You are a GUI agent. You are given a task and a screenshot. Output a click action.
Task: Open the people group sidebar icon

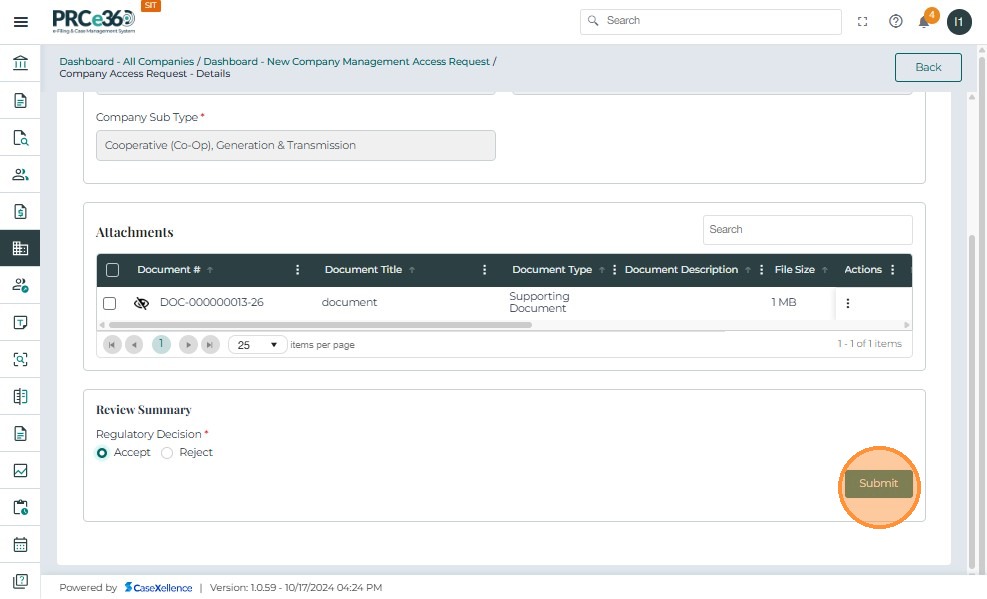coord(20,174)
